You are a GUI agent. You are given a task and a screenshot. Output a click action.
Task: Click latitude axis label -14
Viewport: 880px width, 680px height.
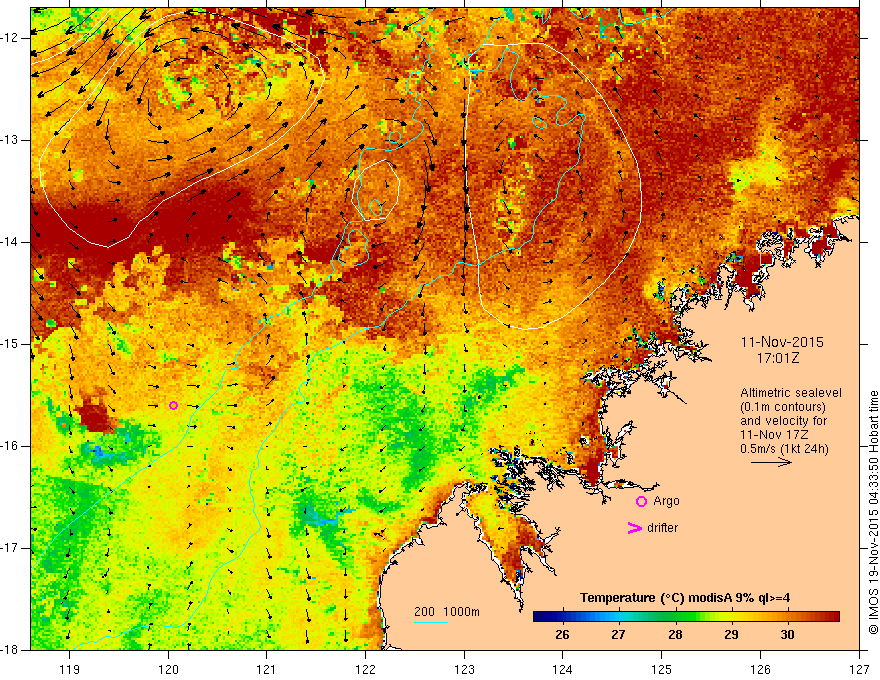click(10, 242)
